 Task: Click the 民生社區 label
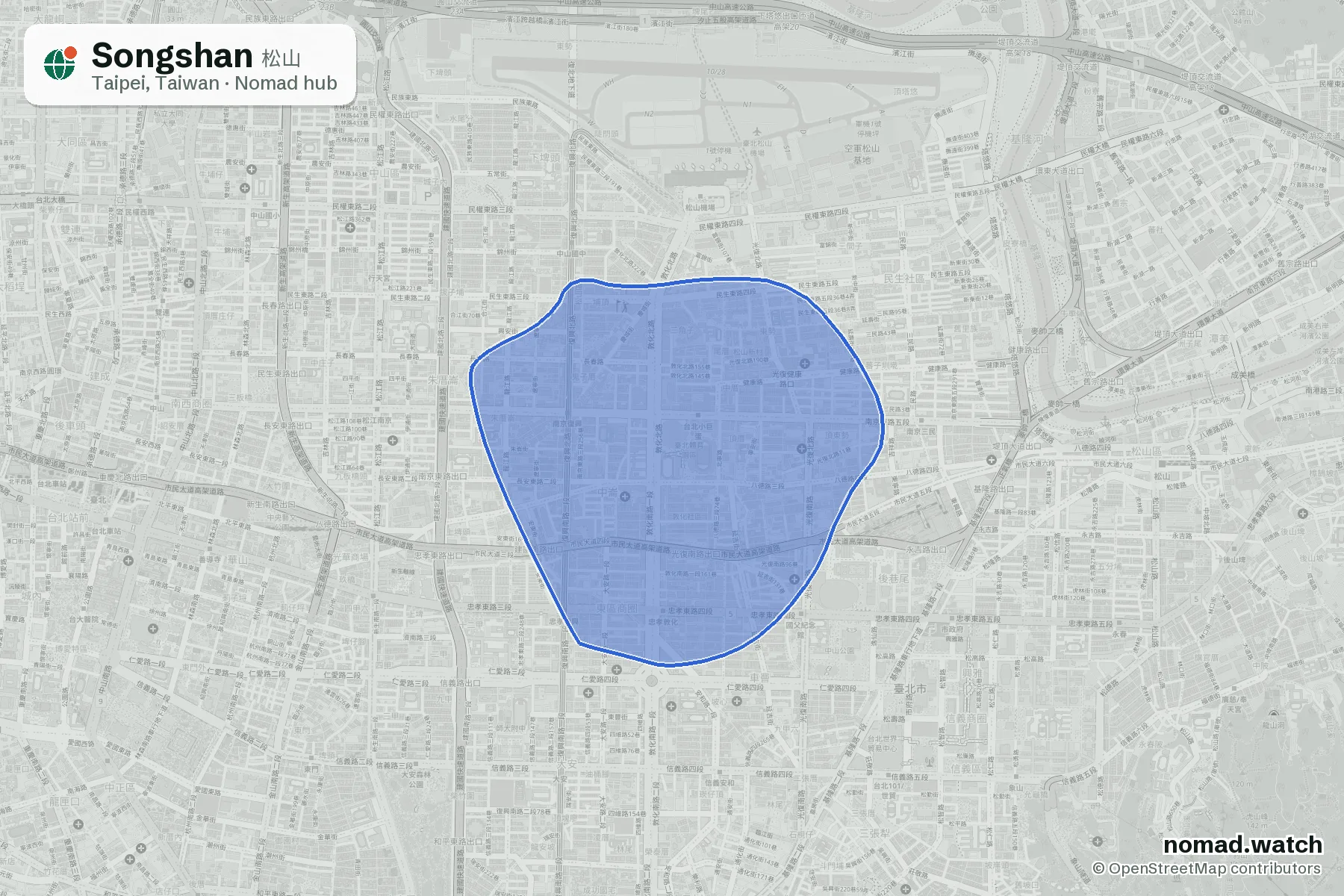904,279
